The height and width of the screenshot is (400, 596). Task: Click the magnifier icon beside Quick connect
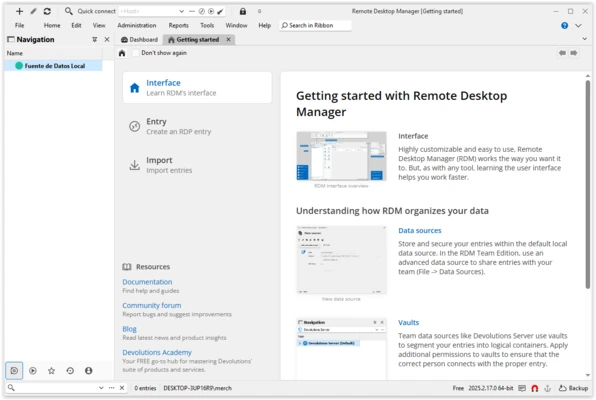click(x=68, y=11)
